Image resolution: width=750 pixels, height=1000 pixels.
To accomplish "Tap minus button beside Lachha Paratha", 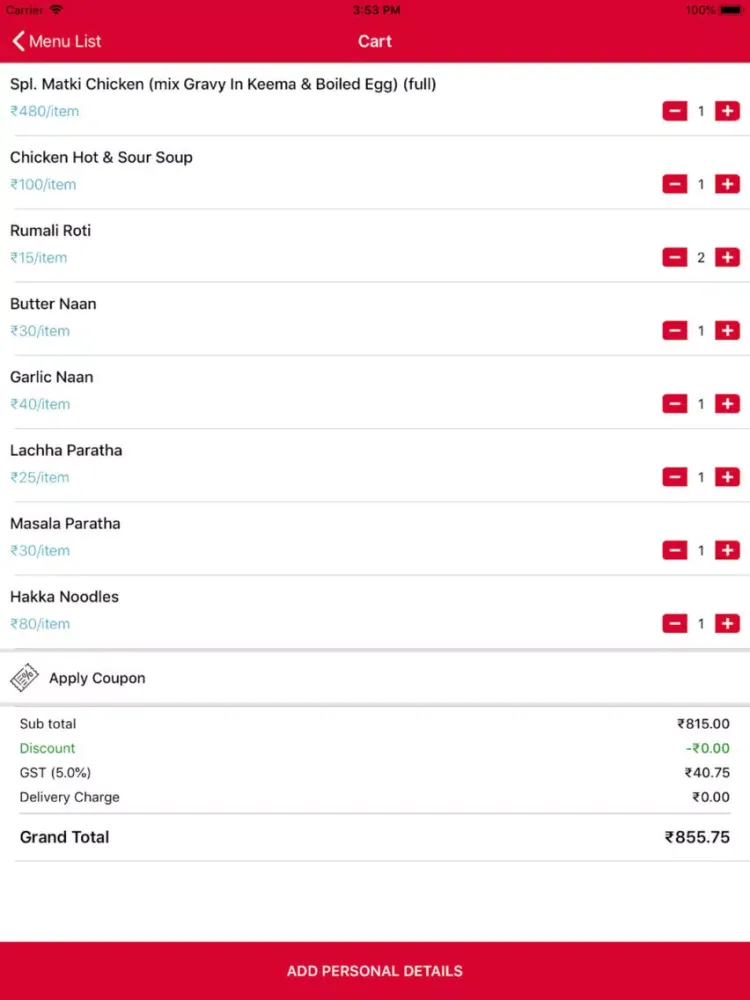I will [x=675, y=477].
